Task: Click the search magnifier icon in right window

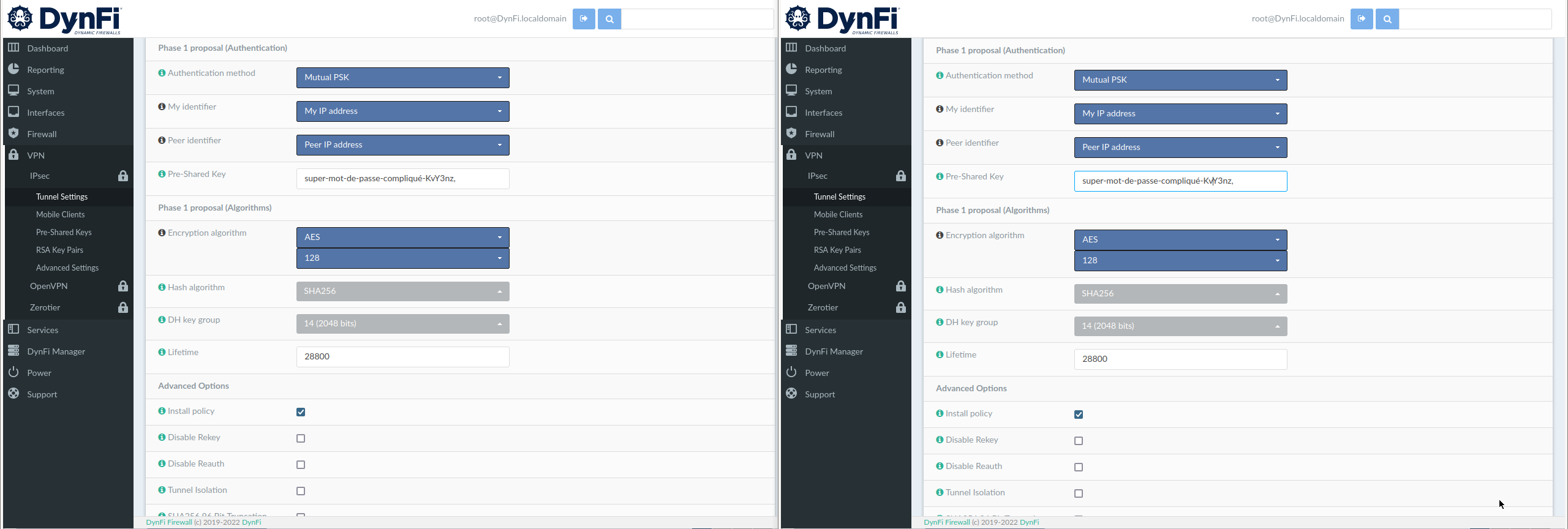Action: coord(1387,19)
